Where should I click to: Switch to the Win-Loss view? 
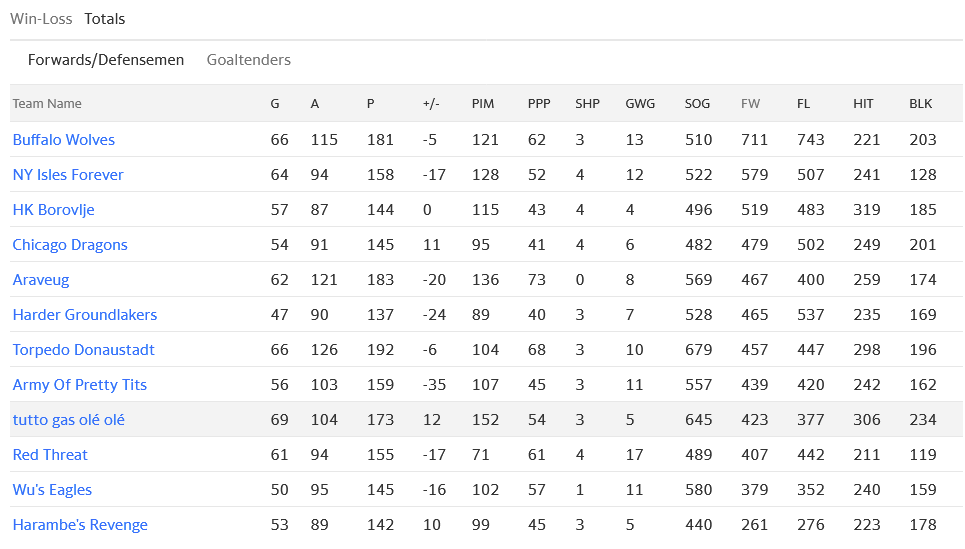[x=41, y=19]
